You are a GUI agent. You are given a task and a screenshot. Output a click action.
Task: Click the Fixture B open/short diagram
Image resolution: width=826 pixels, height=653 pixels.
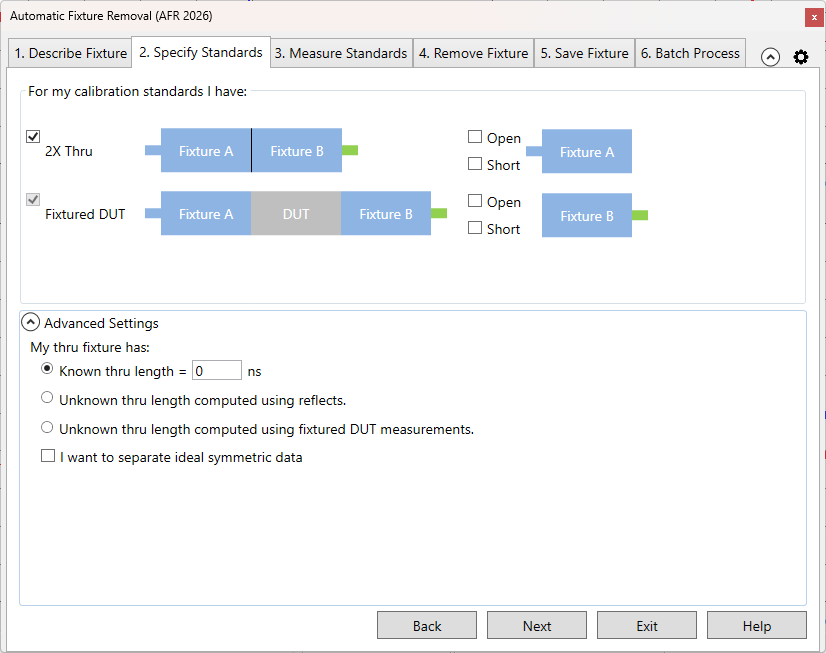(x=587, y=216)
